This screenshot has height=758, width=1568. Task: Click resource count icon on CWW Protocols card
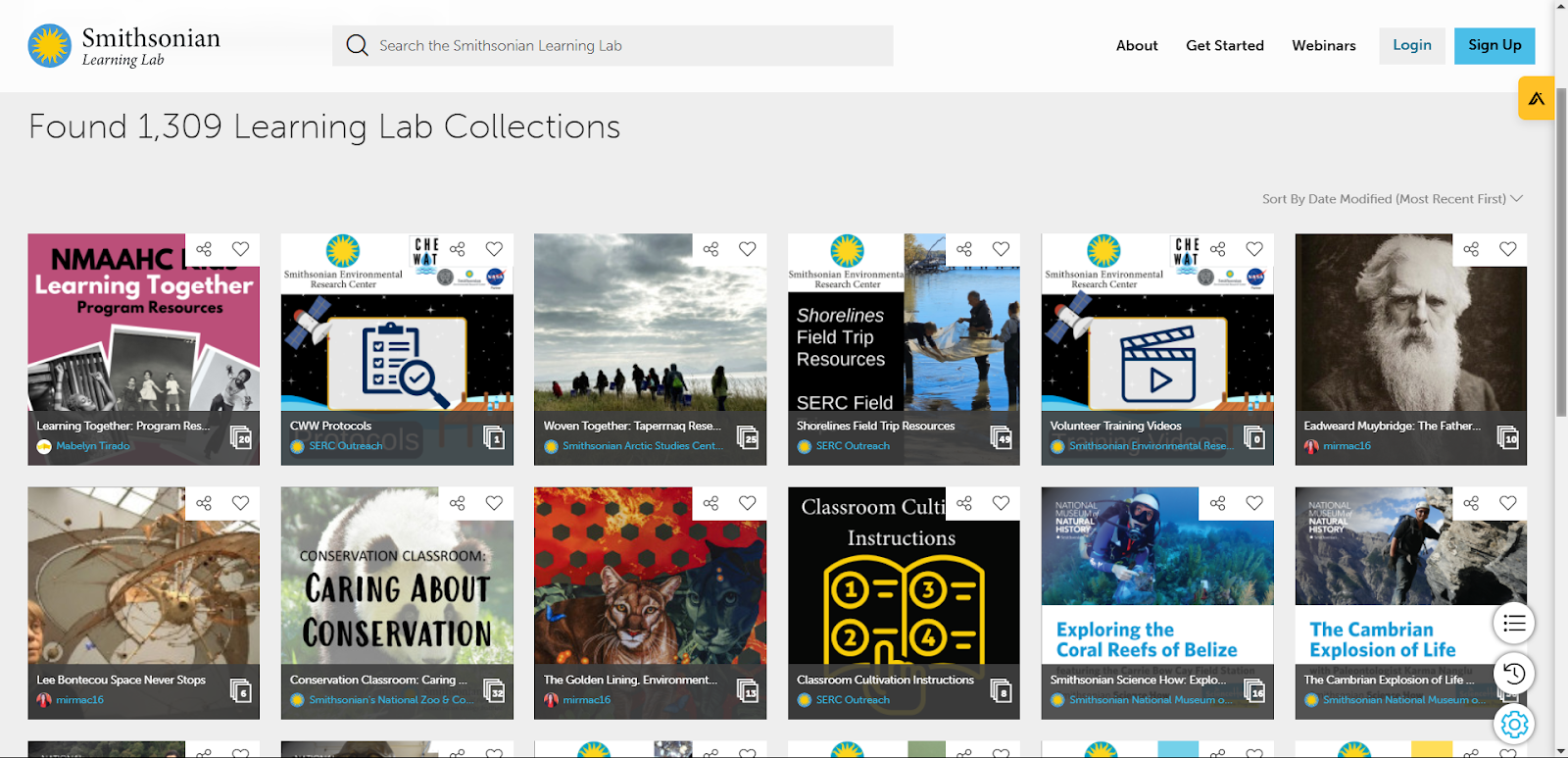[x=494, y=437]
